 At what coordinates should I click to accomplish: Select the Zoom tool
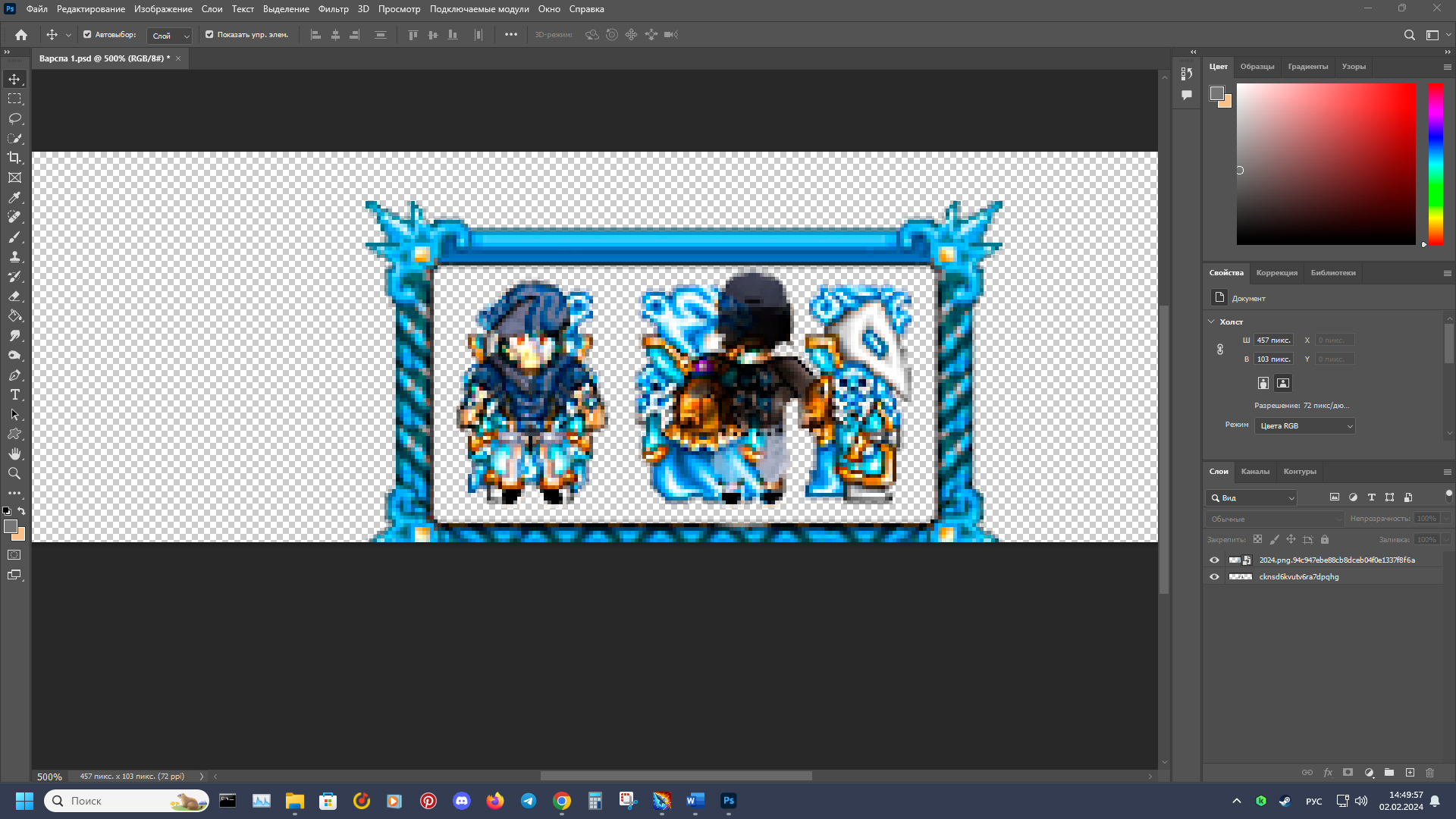[x=14, y=473]
